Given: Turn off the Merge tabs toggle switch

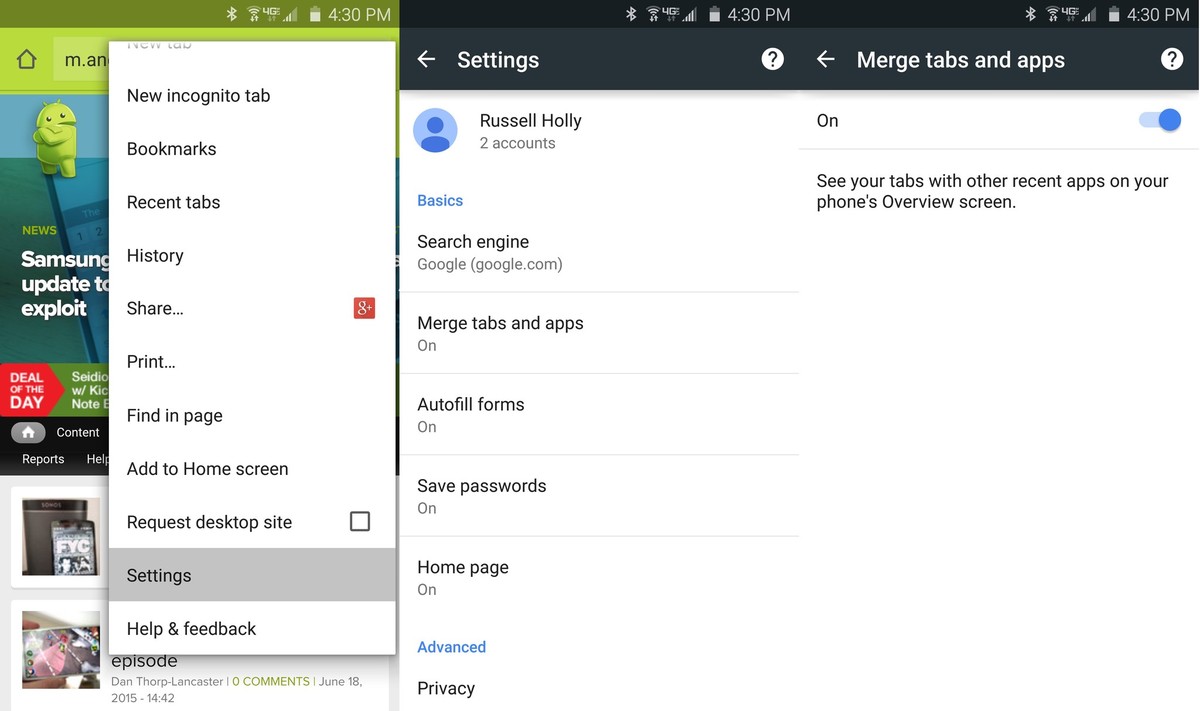Looking at the screenshot, I should (1160, 120).
